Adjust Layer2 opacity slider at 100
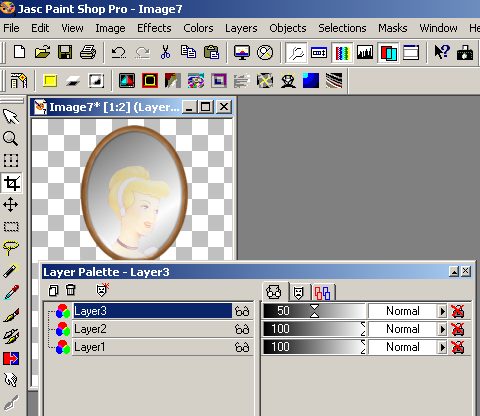 coord(314,329)
